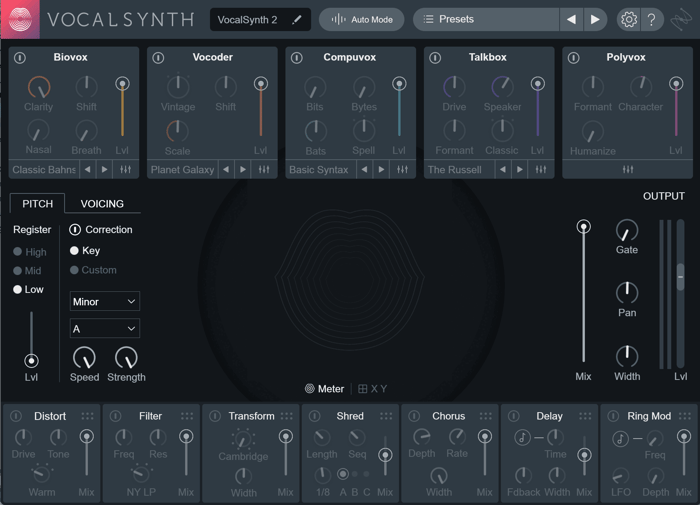Viewport: 700px width, 505px height.
Task: Click the VocalSynth logo icon
Action: click(x=20, y=19)
